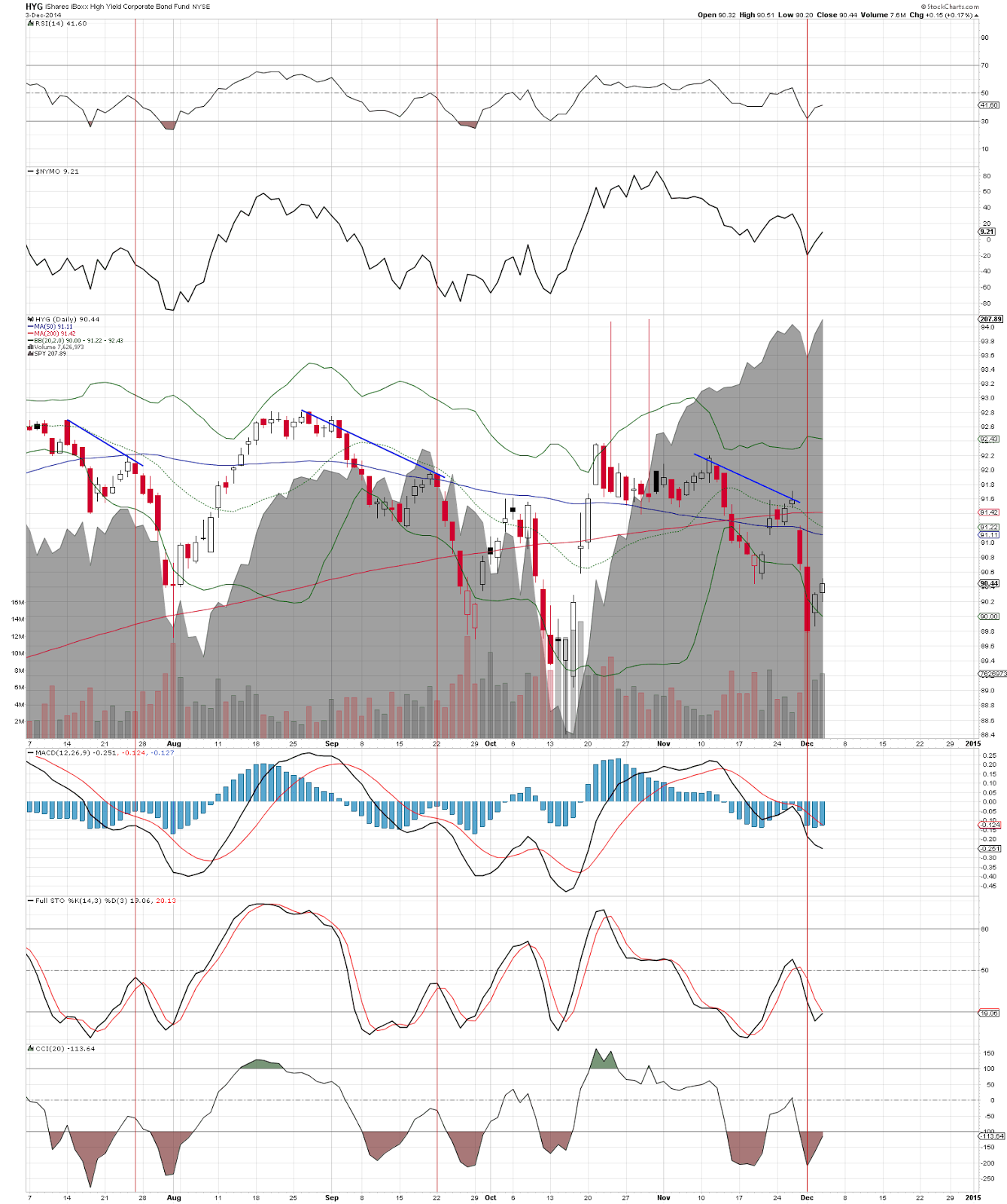Click the MA(50) 91.11 legend entry
This screenshot has width=1007, height=1204.
53,327
